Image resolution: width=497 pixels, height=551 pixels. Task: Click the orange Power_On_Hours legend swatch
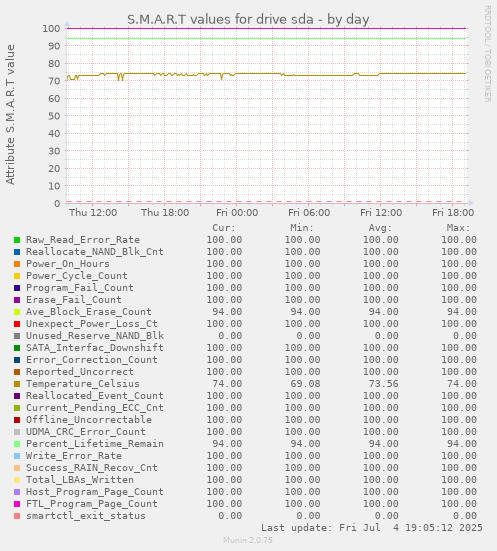coord(17,264)
